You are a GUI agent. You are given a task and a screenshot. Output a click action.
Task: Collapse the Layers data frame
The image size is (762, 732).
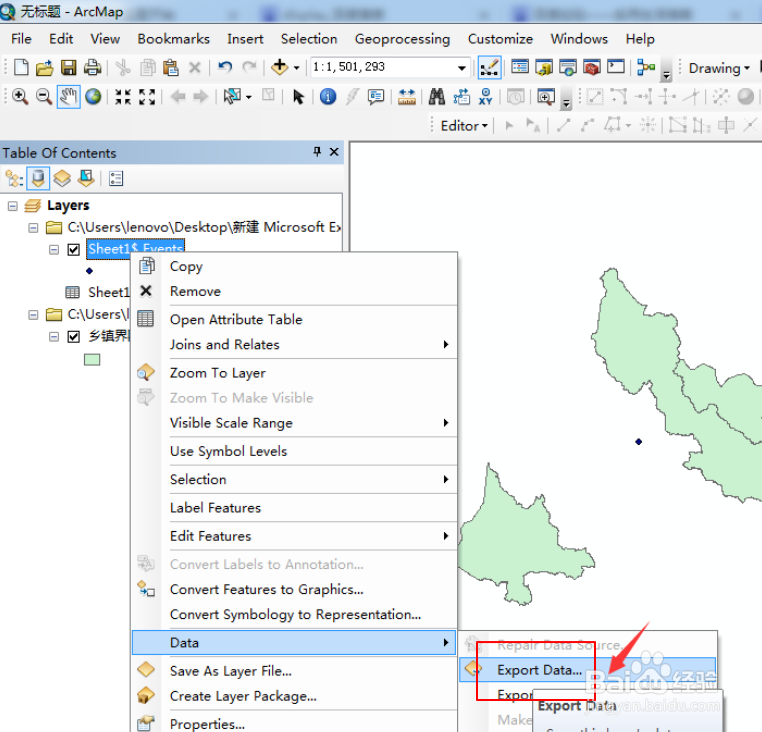pos(13,206)
